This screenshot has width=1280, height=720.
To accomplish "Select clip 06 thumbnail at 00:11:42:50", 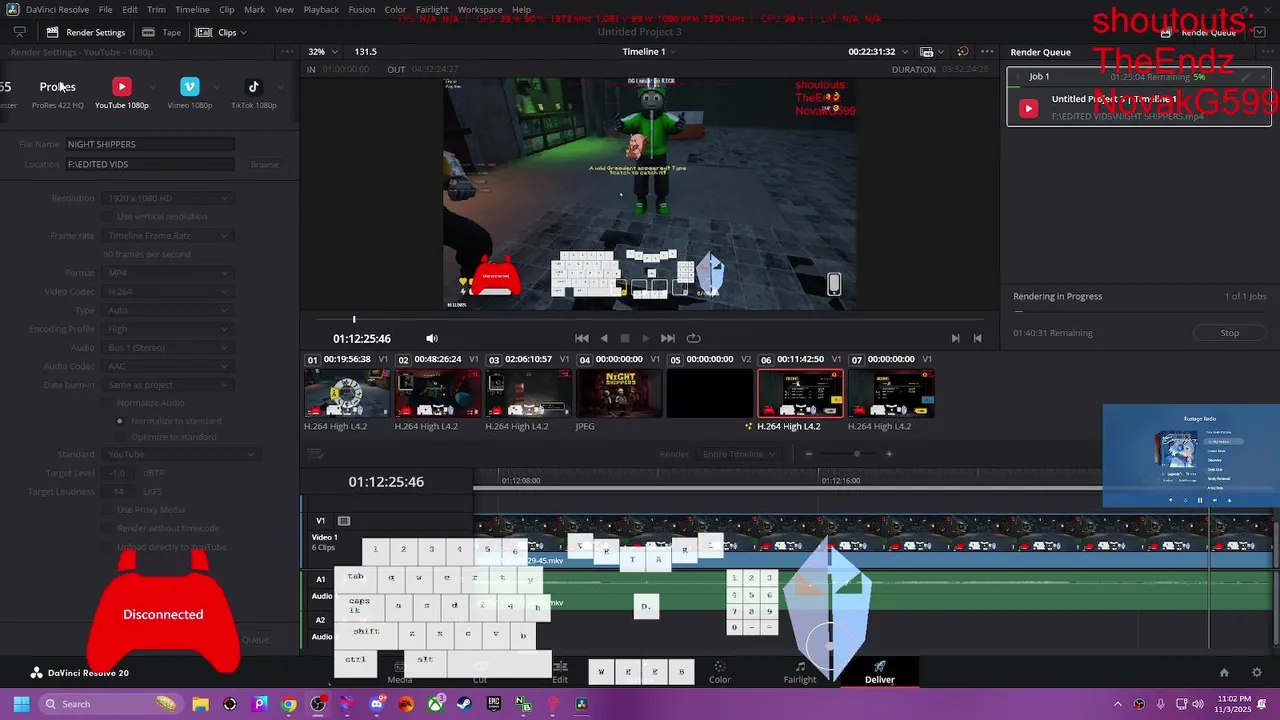I will 800,393.
